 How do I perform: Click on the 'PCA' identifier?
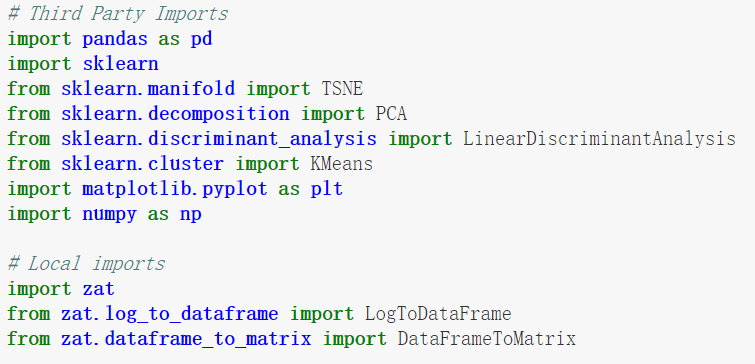pyautogui.click(x=391, y=114)
